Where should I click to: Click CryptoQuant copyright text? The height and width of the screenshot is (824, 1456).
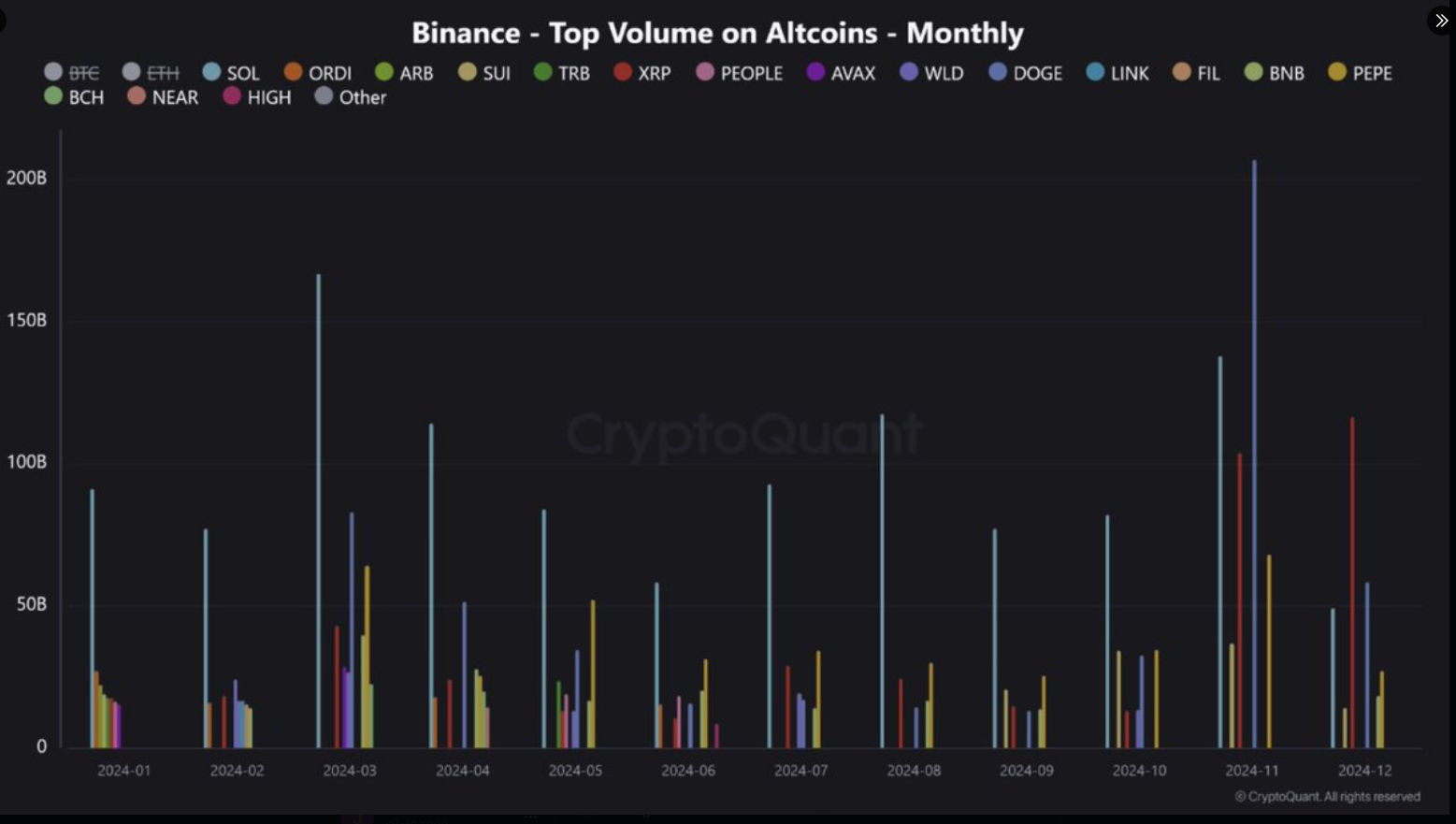click(x=1328, y=797)
